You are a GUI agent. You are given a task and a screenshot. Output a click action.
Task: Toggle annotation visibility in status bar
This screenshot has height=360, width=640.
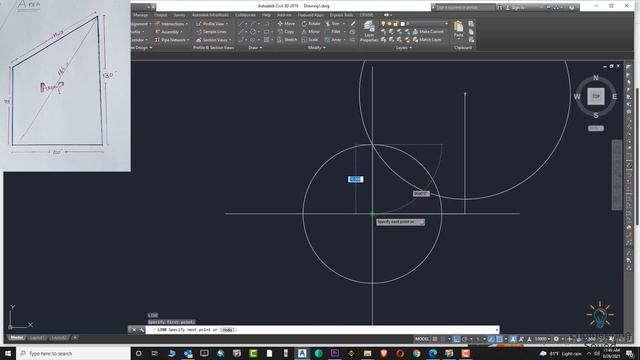513,339
